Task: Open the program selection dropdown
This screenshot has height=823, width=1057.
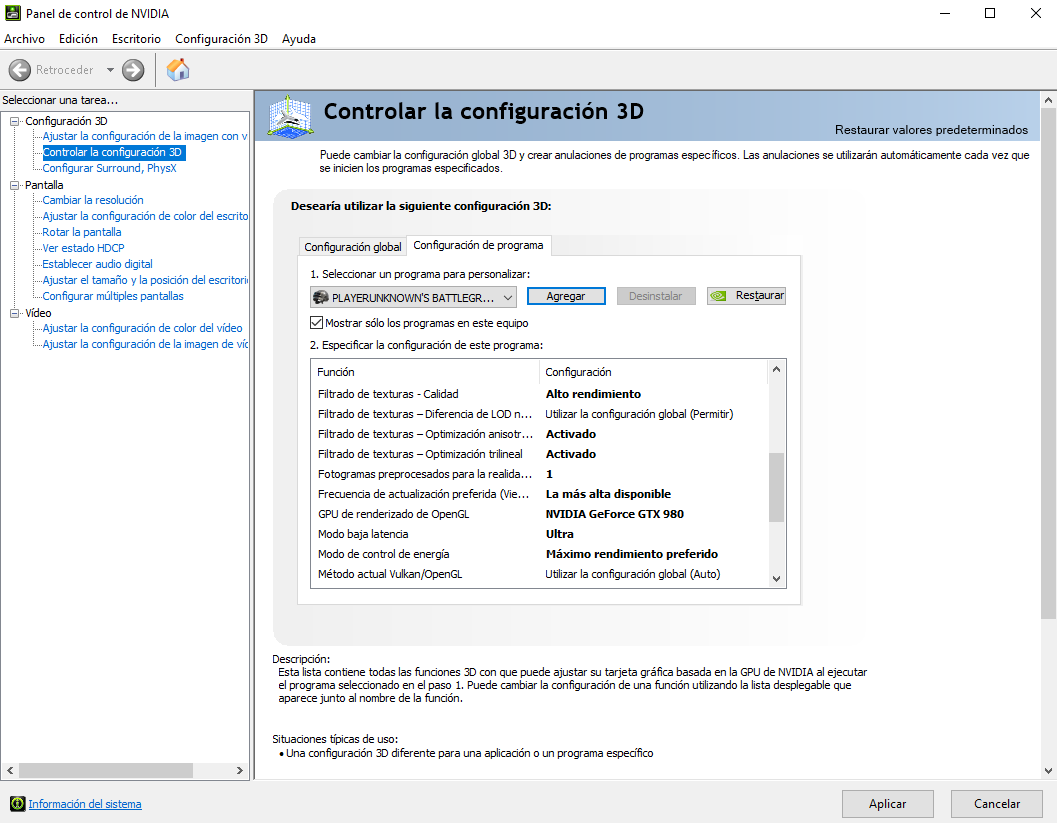Action: [x=413, y=297]
